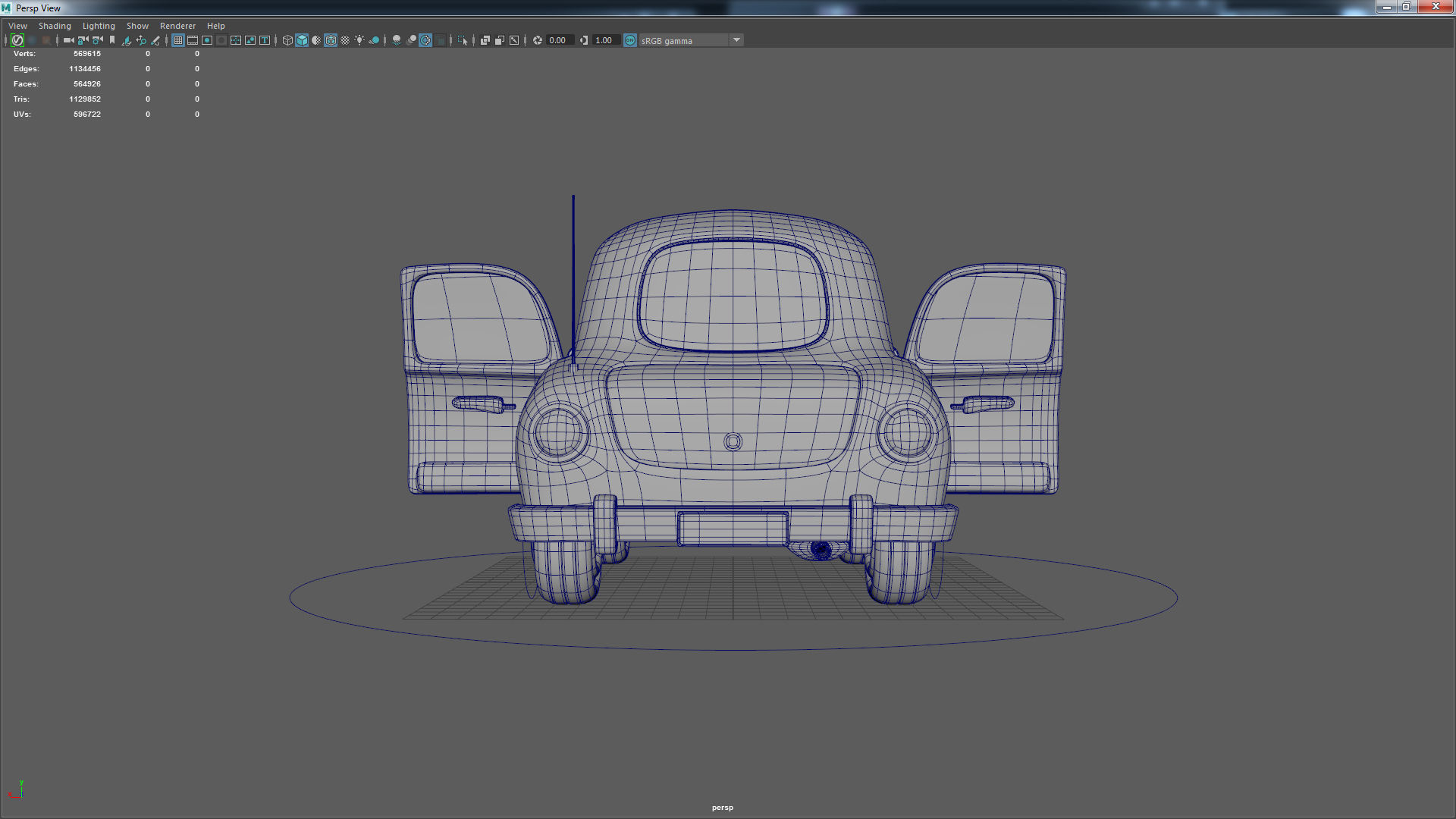
Task: Turn off the color management ON toggle
Action: 630,40
